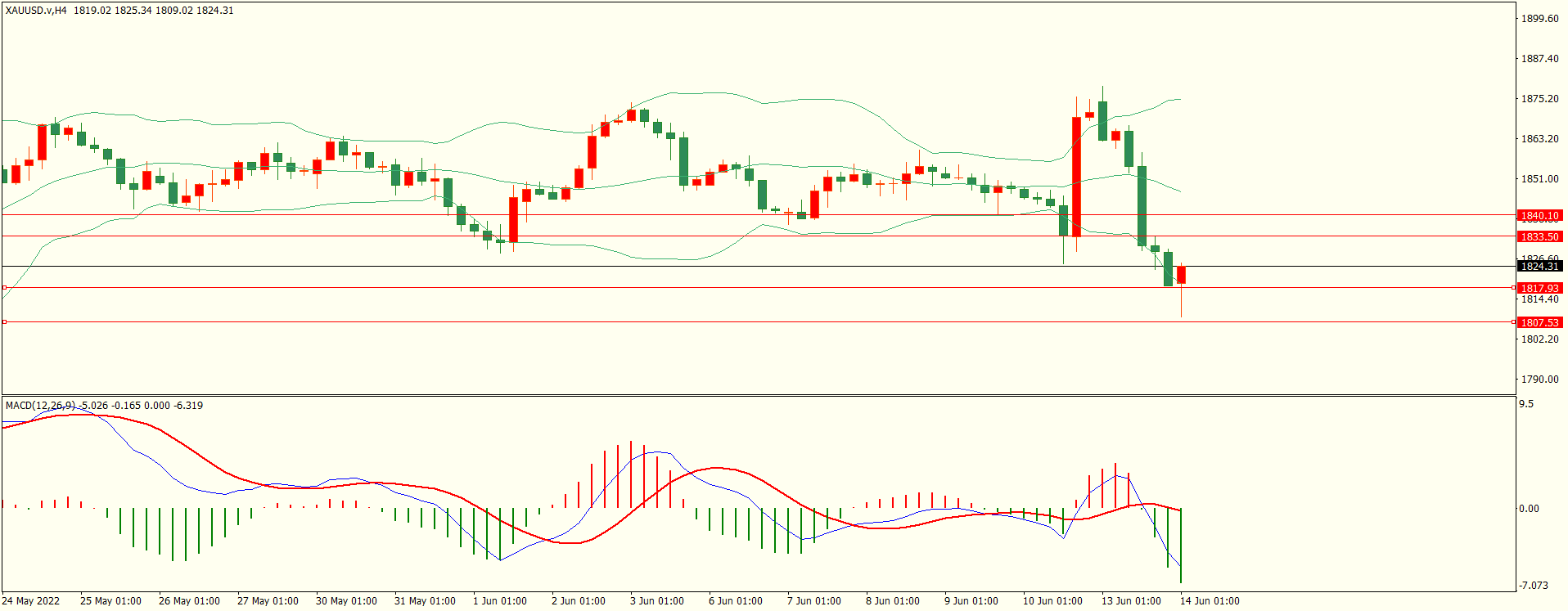Select the red 1833.50 price tag
This screenshot has height=611, width=1568.
click(x=1540, y=236)
